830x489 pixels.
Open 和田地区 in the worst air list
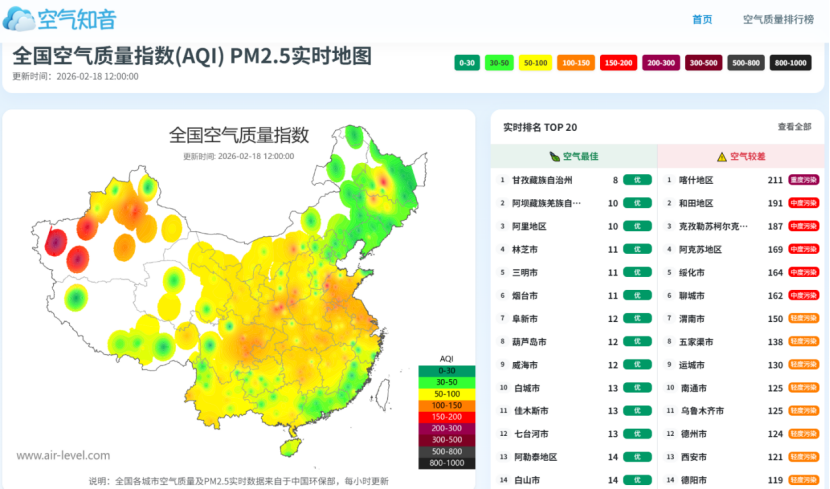[696, 203]
